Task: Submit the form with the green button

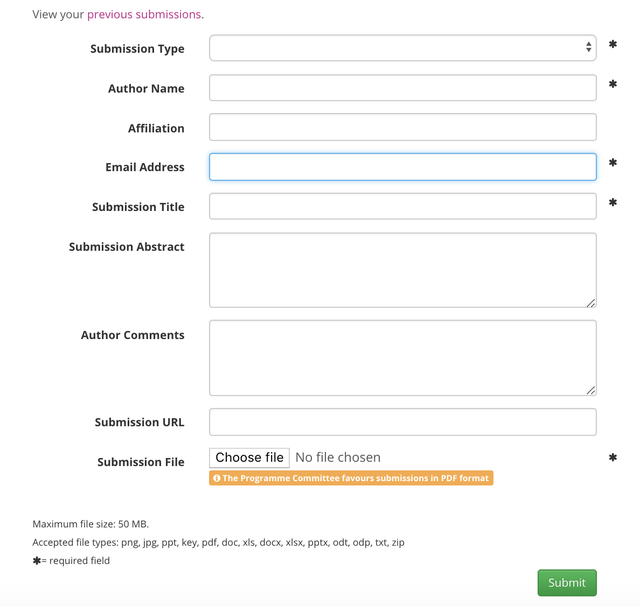Action: click(567, 583)
